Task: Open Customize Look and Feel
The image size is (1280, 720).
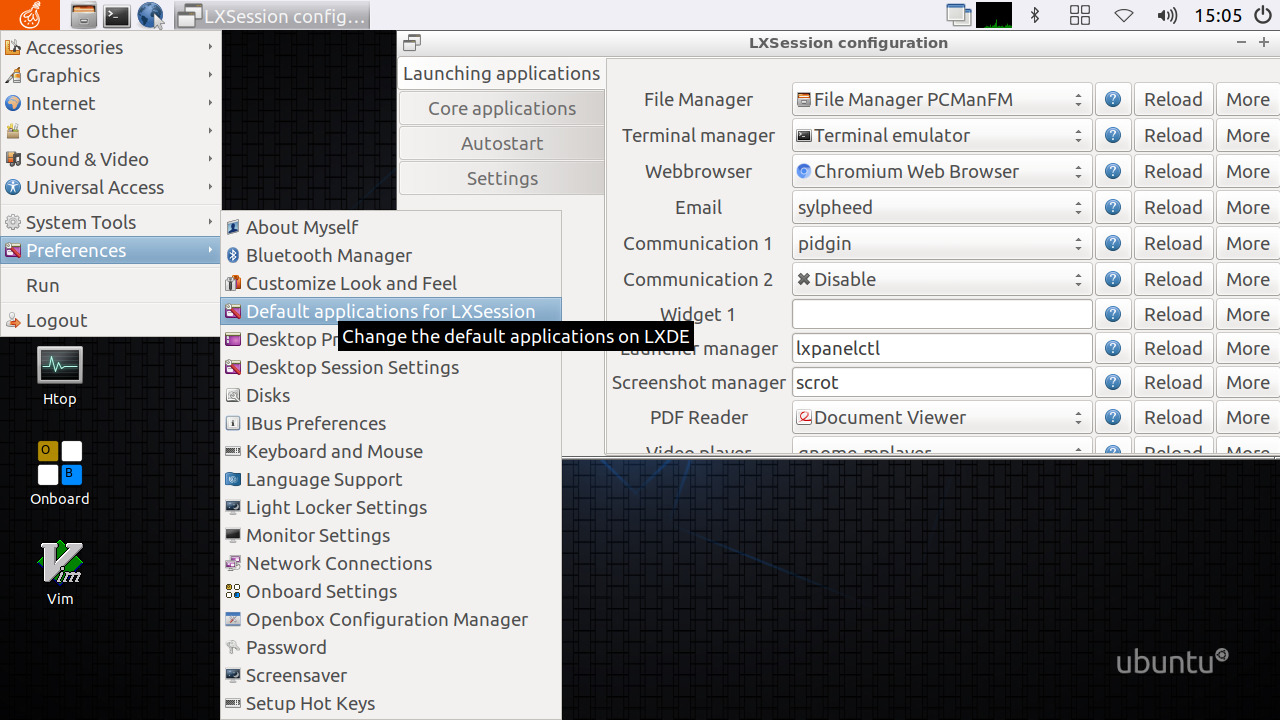Action: (391, 284)
